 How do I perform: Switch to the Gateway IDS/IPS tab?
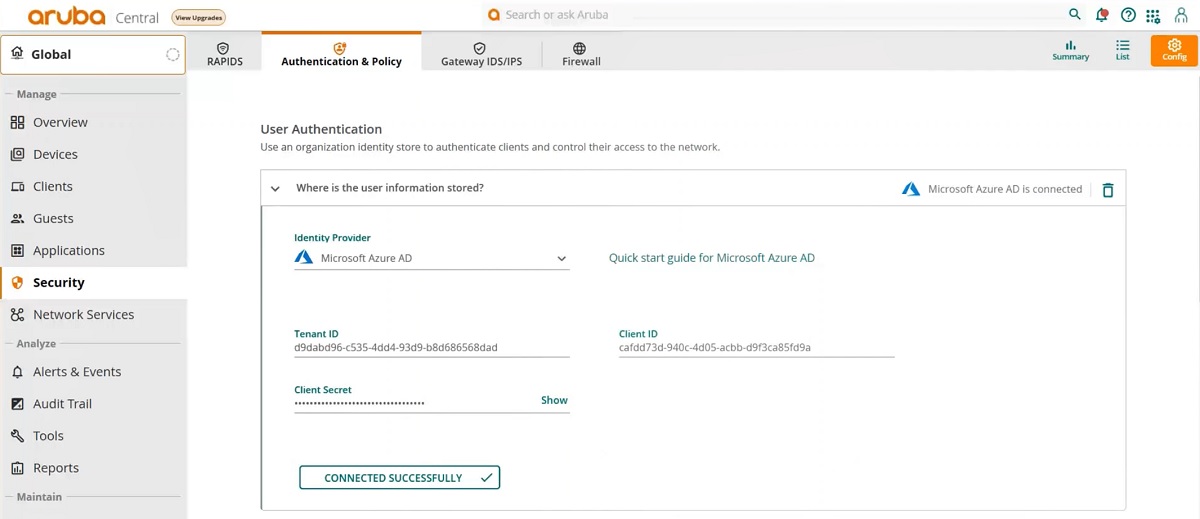[x=481, y=54]
